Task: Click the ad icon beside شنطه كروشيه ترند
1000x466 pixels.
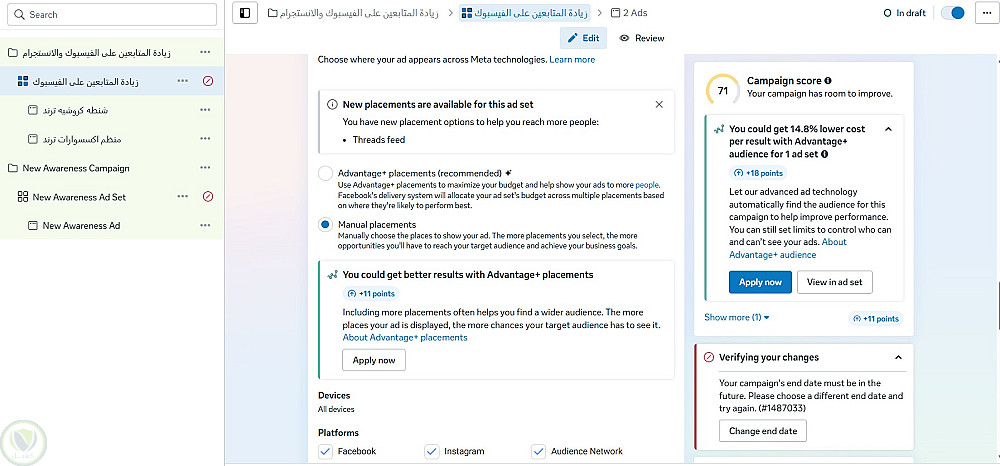Action: point(33,110)
